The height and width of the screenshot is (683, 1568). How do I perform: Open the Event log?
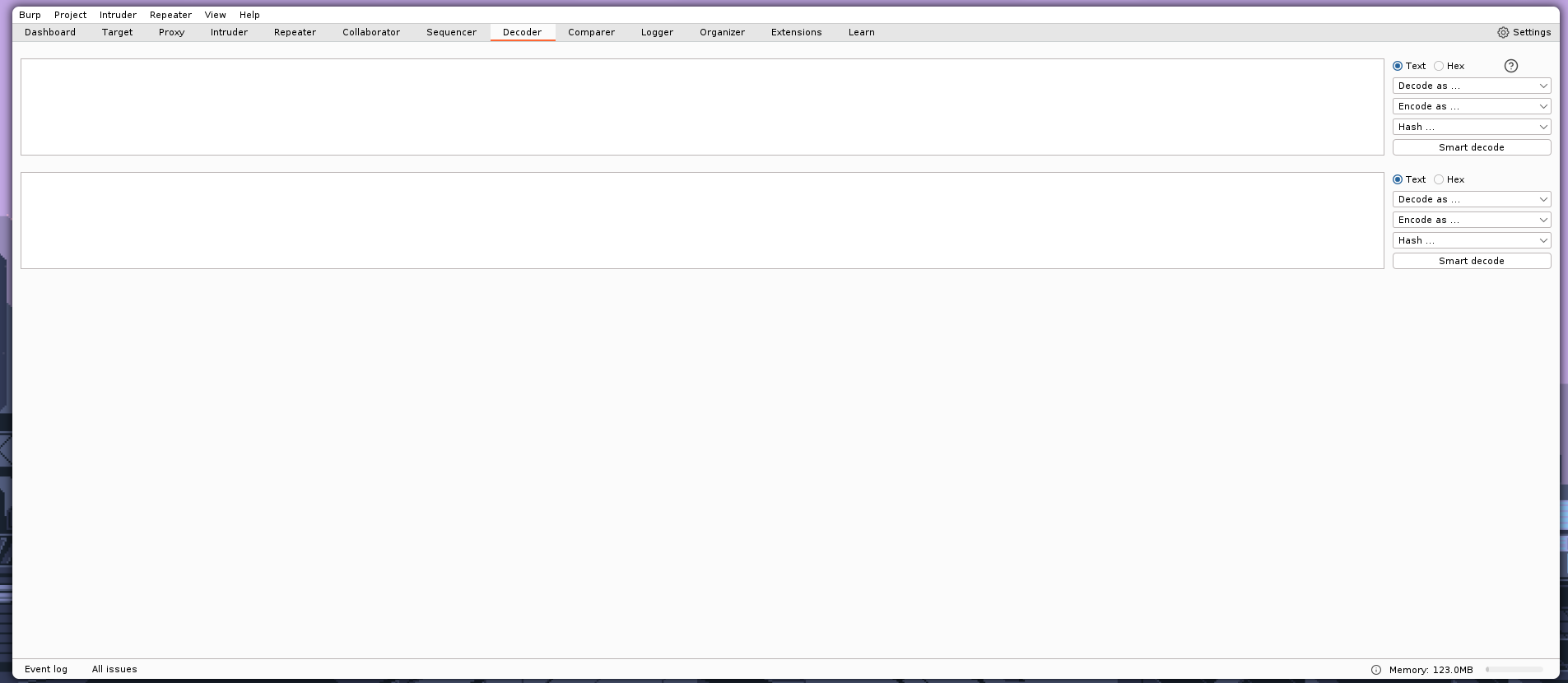pyautogui.click(x=46, y=669)
